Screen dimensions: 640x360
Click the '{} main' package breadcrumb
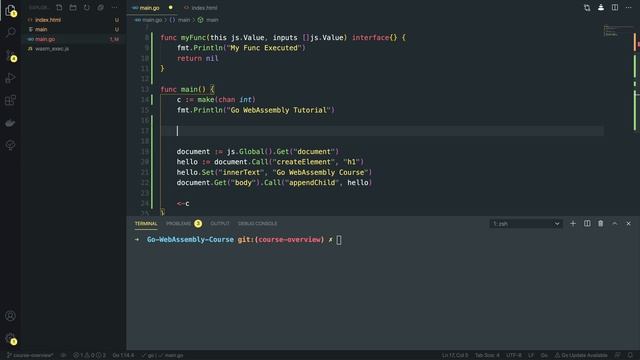coord(180,20)
